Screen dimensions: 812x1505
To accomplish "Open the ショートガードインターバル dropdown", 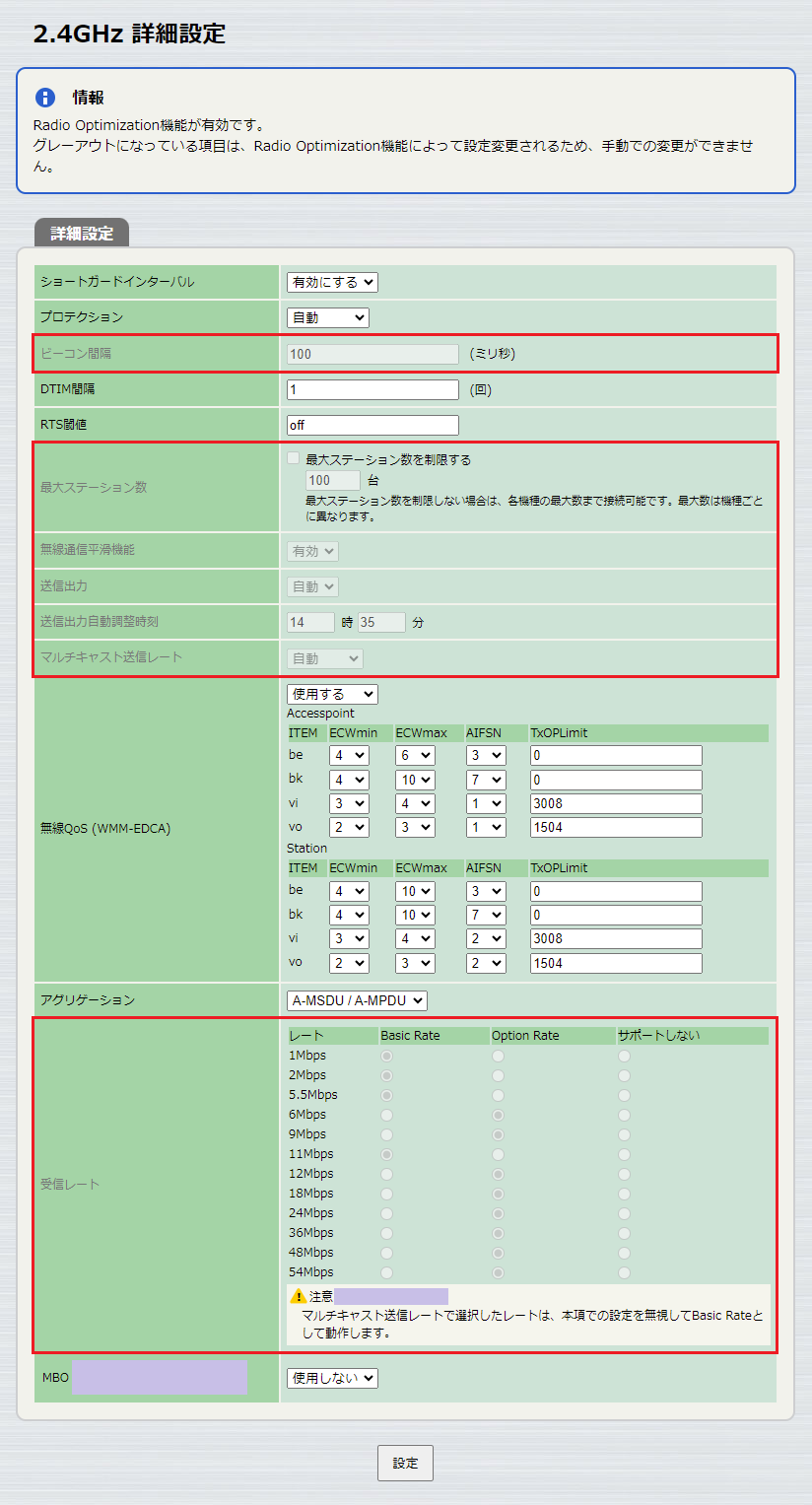I will click(332, 281).
